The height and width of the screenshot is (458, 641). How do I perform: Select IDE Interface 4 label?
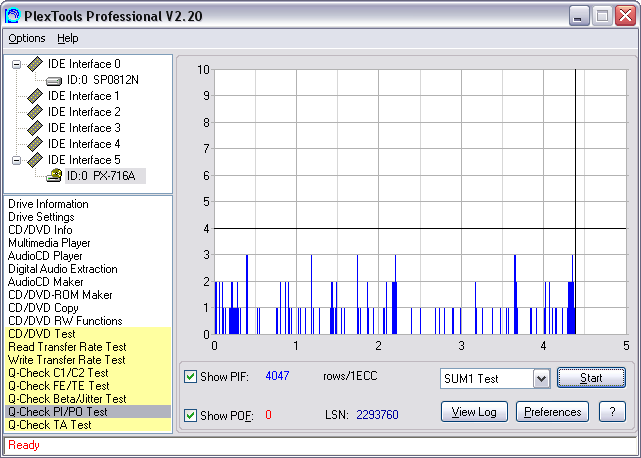point(84,144)
